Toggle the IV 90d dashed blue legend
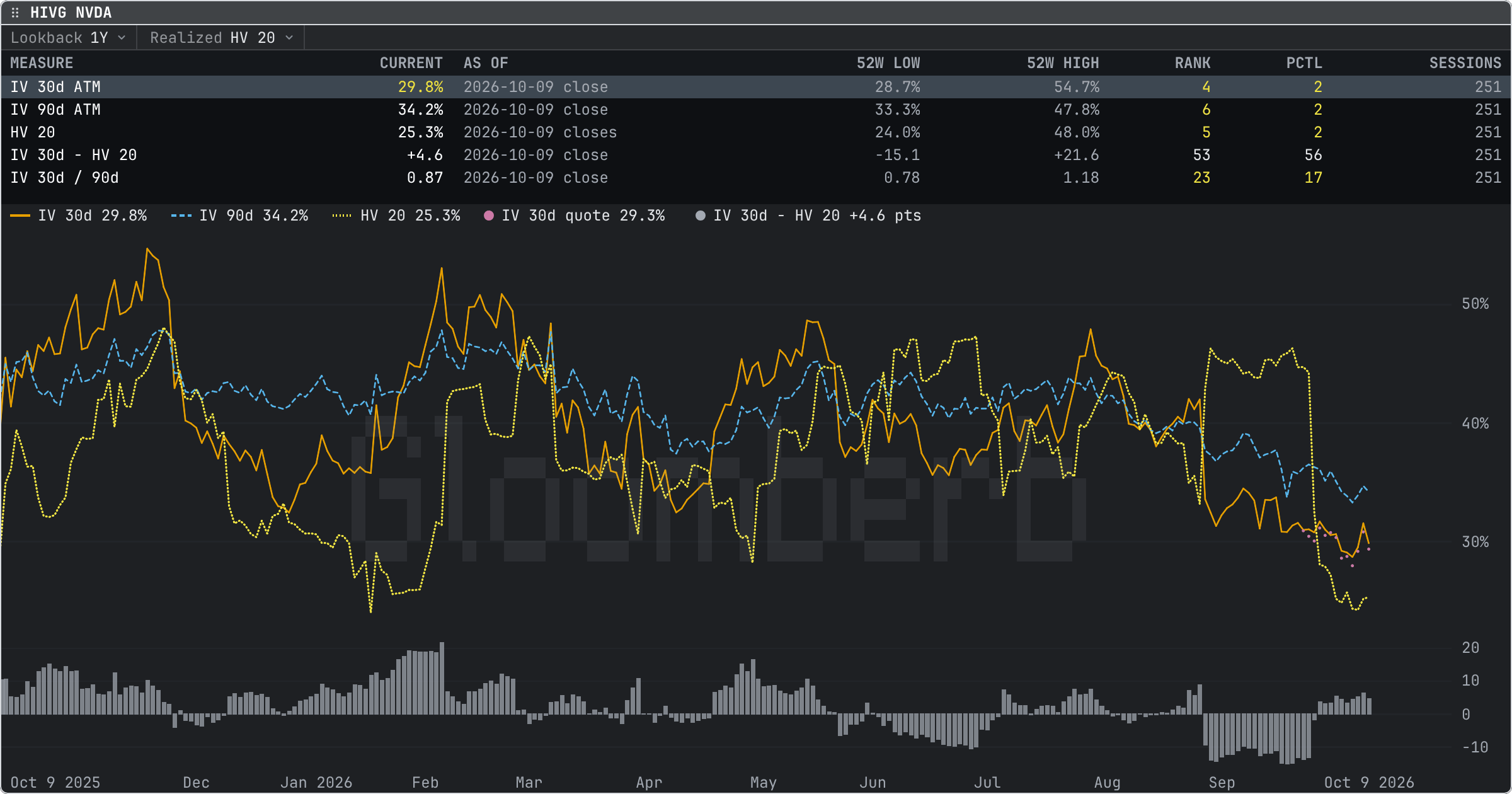Screen dimensions: 1512x794 pyautogui.click(x=239, y=216)
